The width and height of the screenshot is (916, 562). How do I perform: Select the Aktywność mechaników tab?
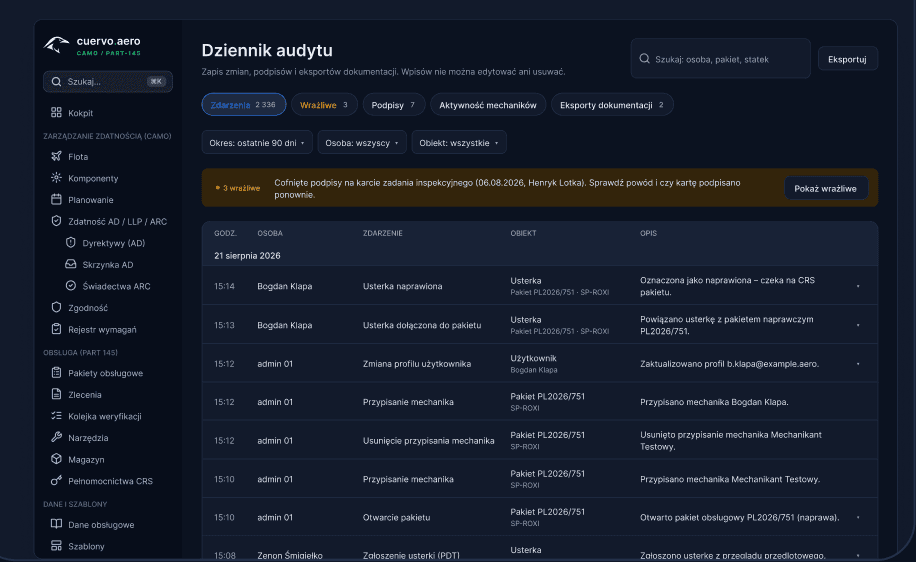488,105
